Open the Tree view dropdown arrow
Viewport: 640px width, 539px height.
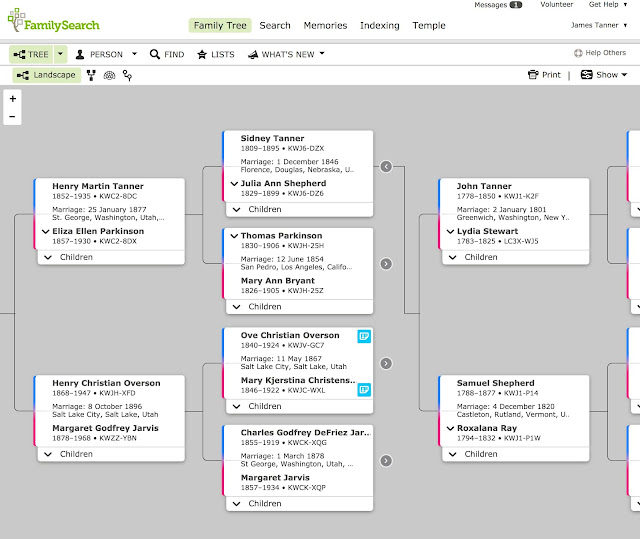tap(60, 54)
